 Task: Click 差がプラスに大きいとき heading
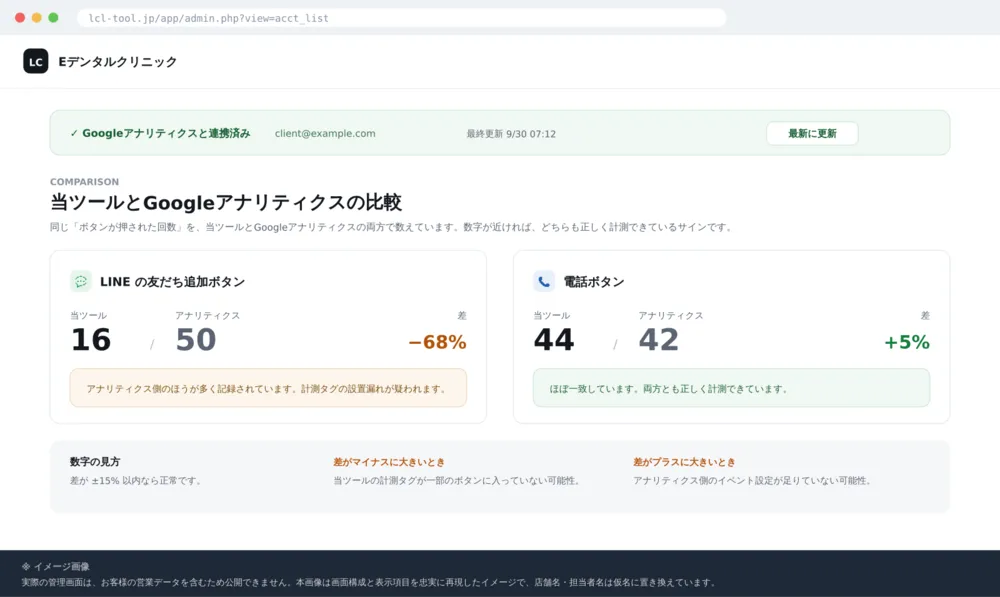[684, 462]
